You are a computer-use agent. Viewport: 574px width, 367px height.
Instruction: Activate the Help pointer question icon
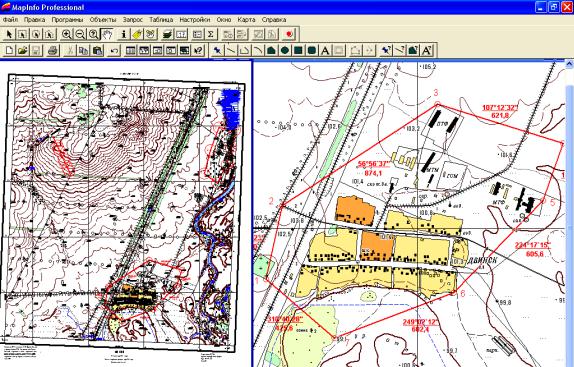pos(198,50)
